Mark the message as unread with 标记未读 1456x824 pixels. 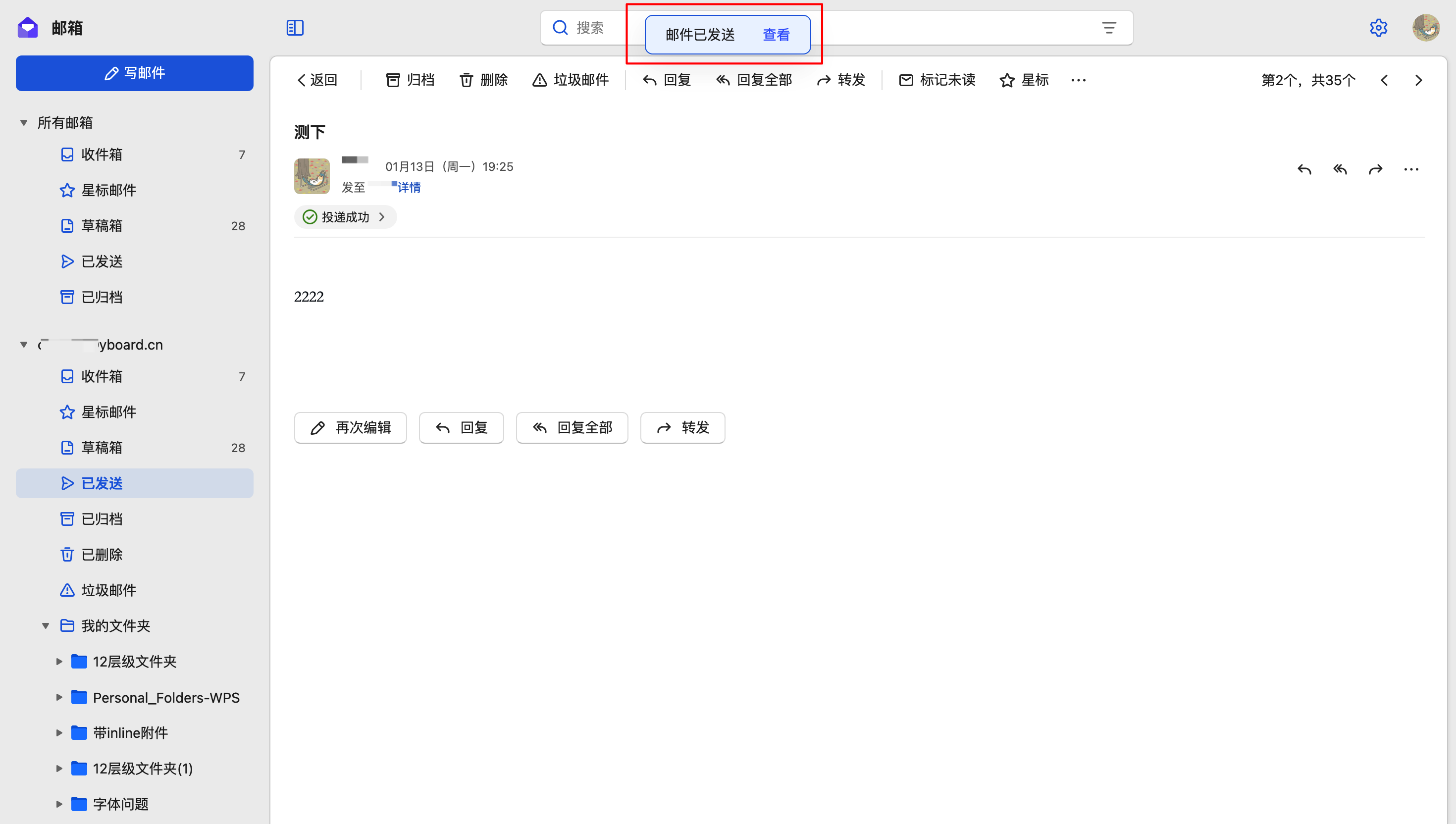click(x=937, y=80)
